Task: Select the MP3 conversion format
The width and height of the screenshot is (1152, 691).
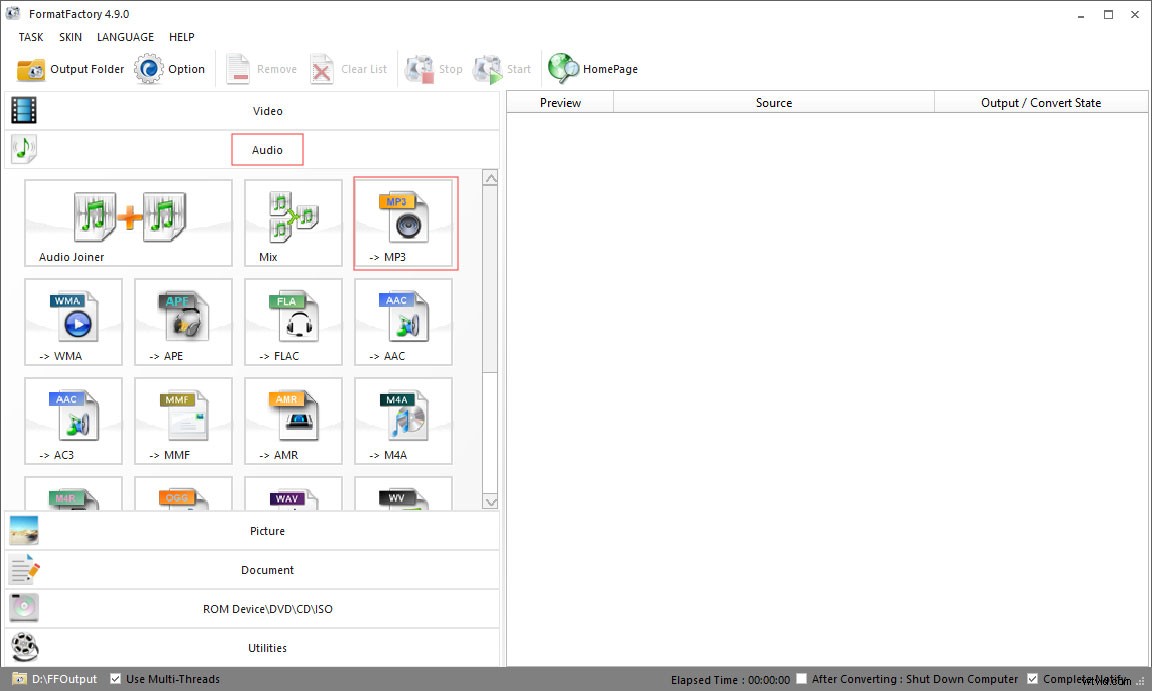Action: [x=404, y=222]
